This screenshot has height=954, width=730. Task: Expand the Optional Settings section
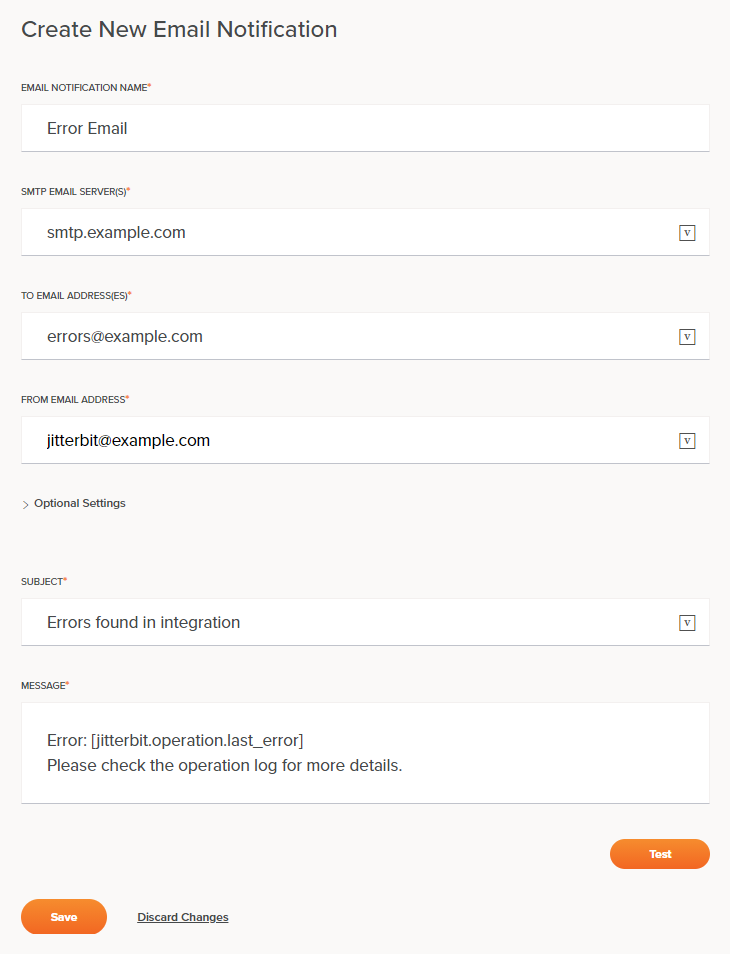[x=79, y=503]
